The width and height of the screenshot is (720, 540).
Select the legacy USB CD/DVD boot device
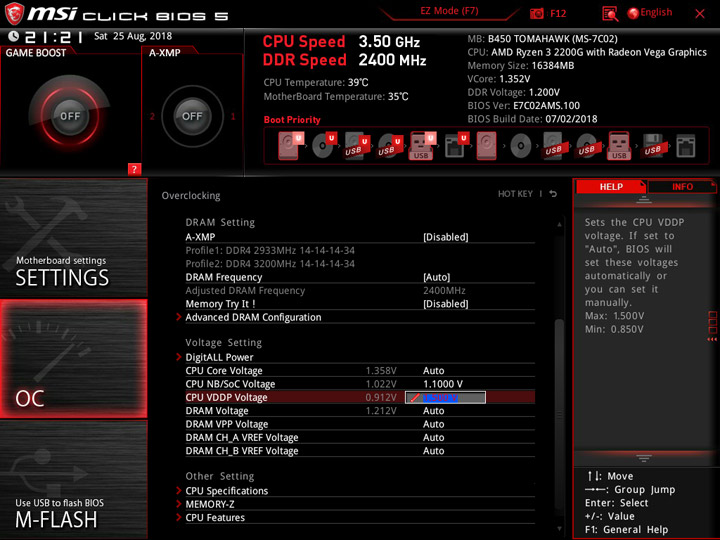[x=586, y=146]
